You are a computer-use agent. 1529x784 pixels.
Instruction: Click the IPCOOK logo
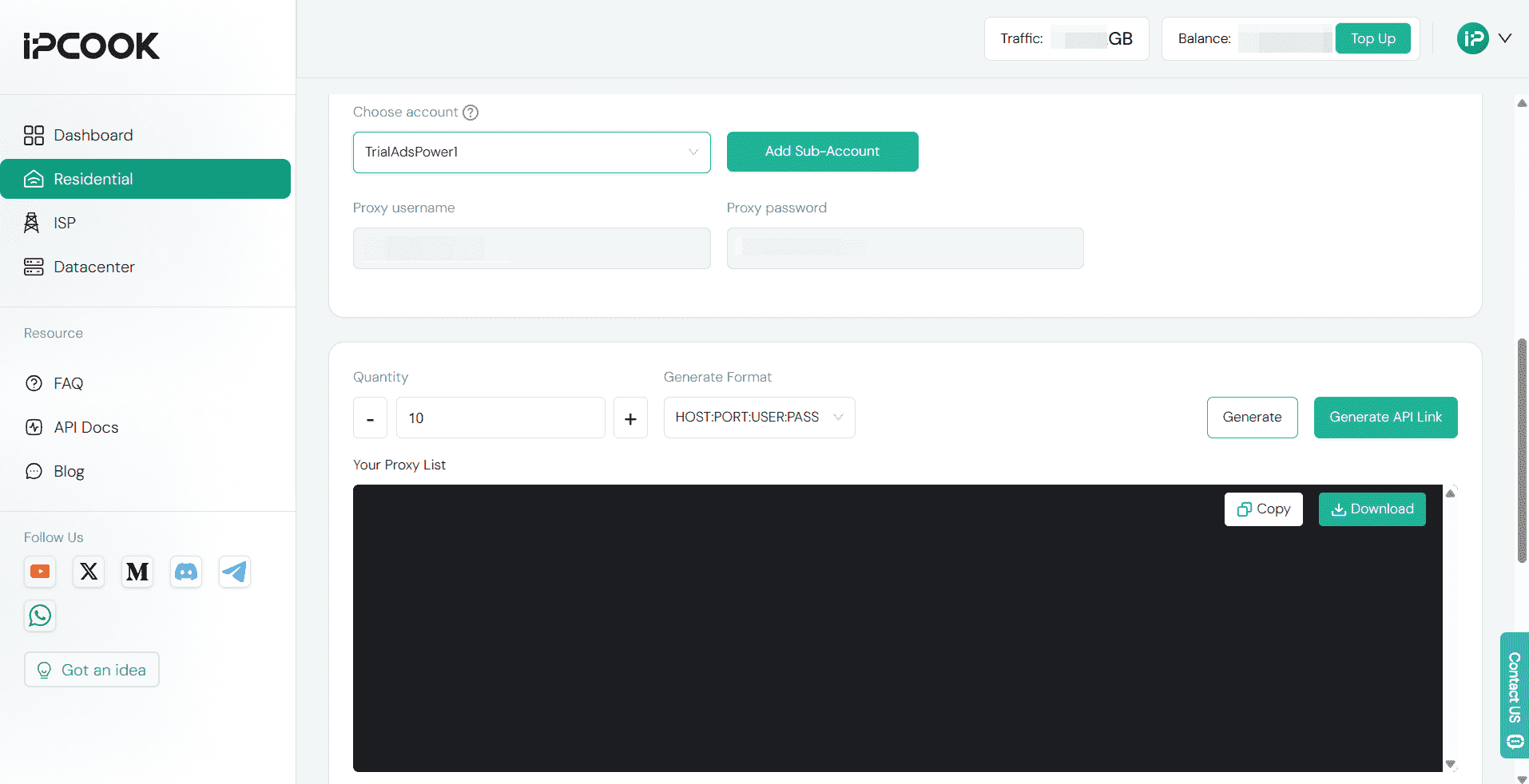91,46
